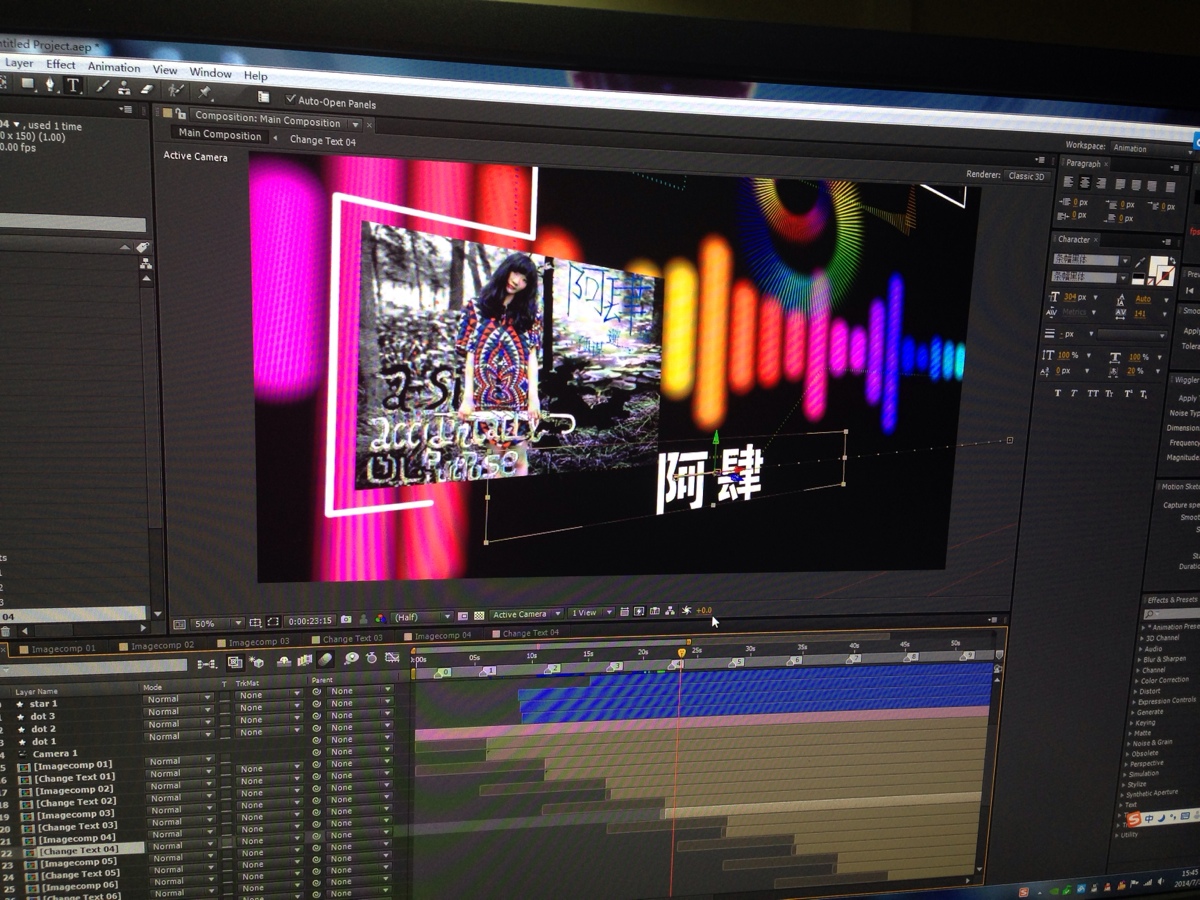This screenshot has height=900, width=1200.
Task: Select the Horizontal Type tool
Action: coord(73,84)
